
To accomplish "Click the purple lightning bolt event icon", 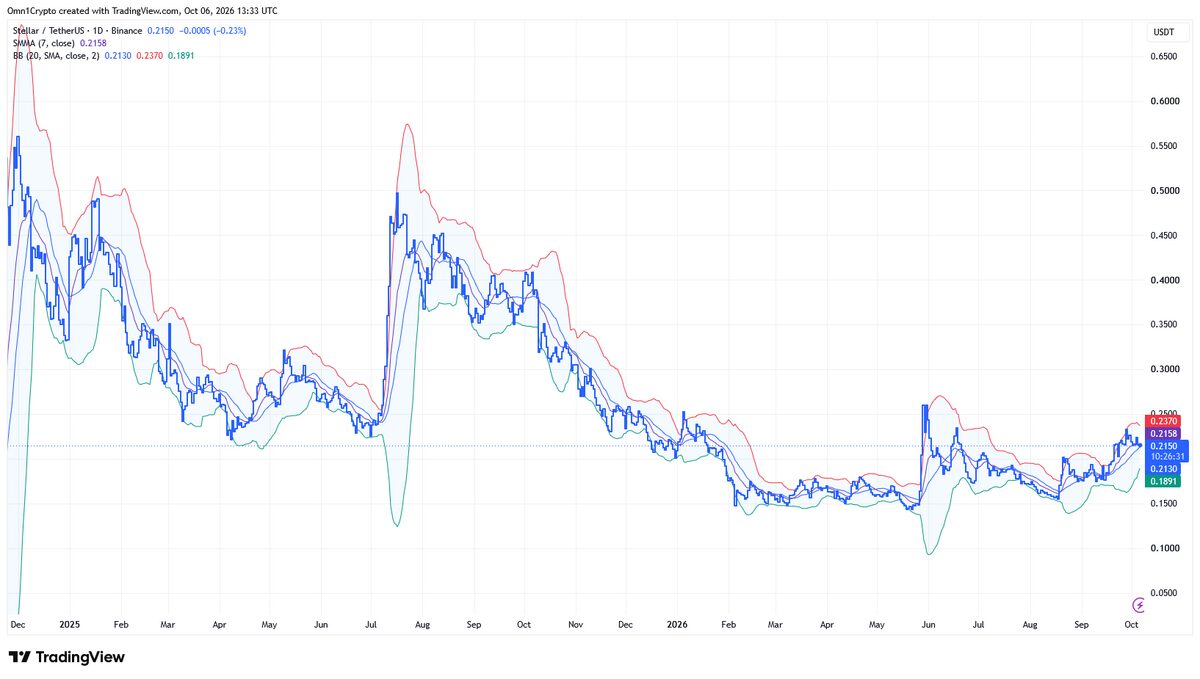I will click(1138, 605).
